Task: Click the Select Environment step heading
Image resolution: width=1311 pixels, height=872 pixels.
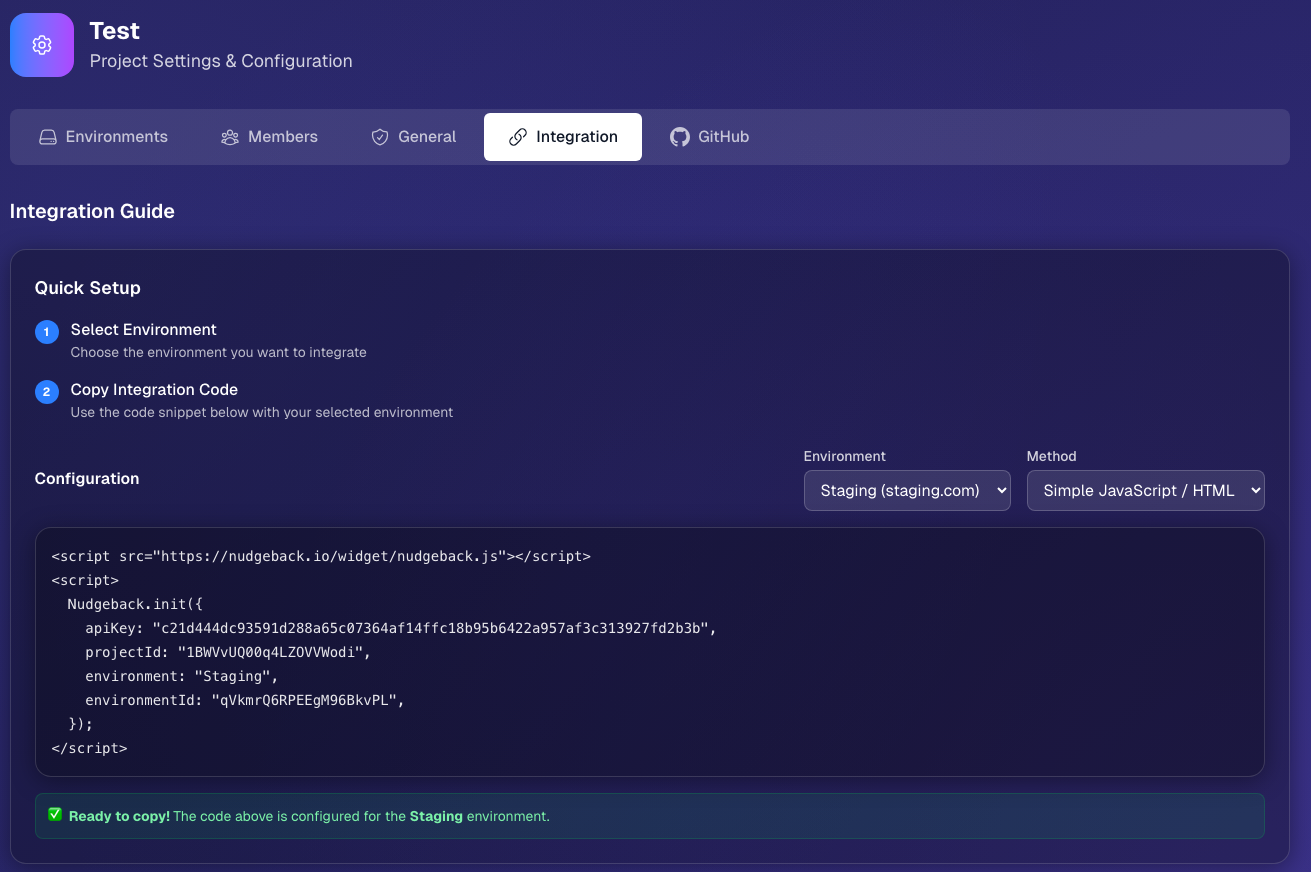Action: point(142,329)
